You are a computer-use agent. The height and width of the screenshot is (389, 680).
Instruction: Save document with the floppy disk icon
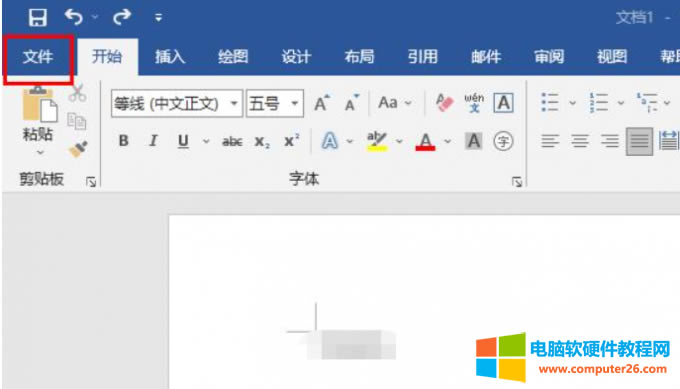tap(38, 17)
